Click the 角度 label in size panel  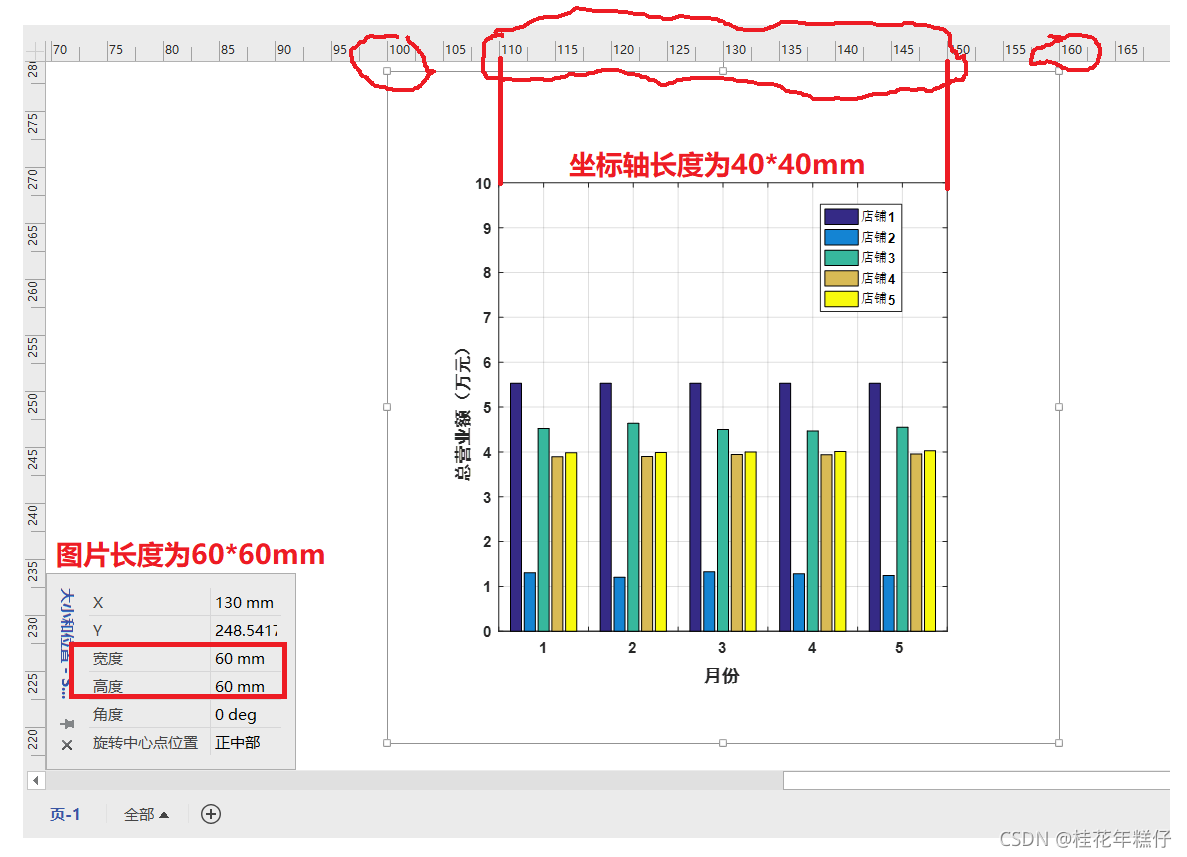(x=107, y=715)
